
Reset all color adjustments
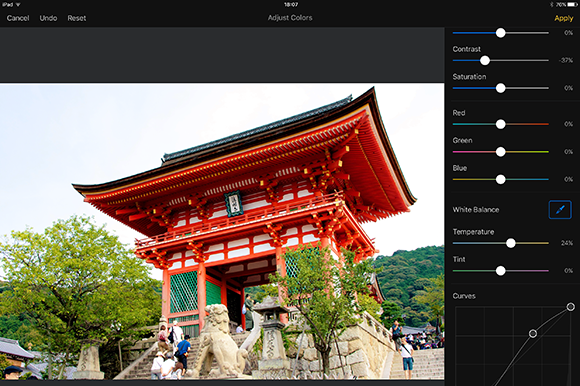click(77, 18)
